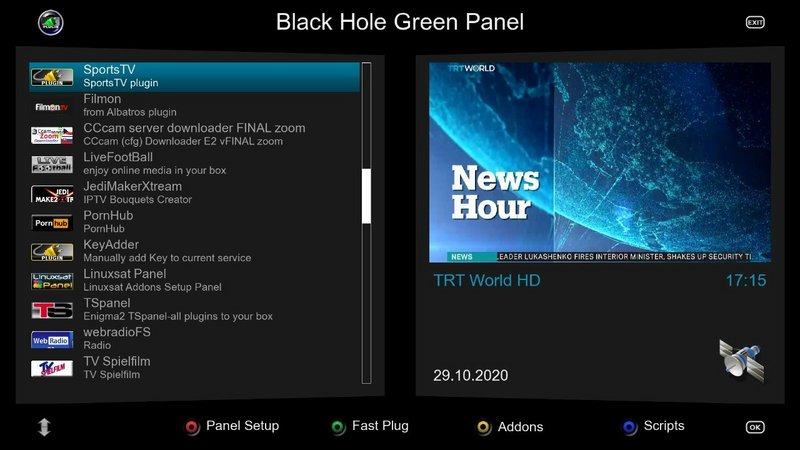Click the EXIT key icon
The height and width of the screenshot is (450, 800).
pos(755,22)
